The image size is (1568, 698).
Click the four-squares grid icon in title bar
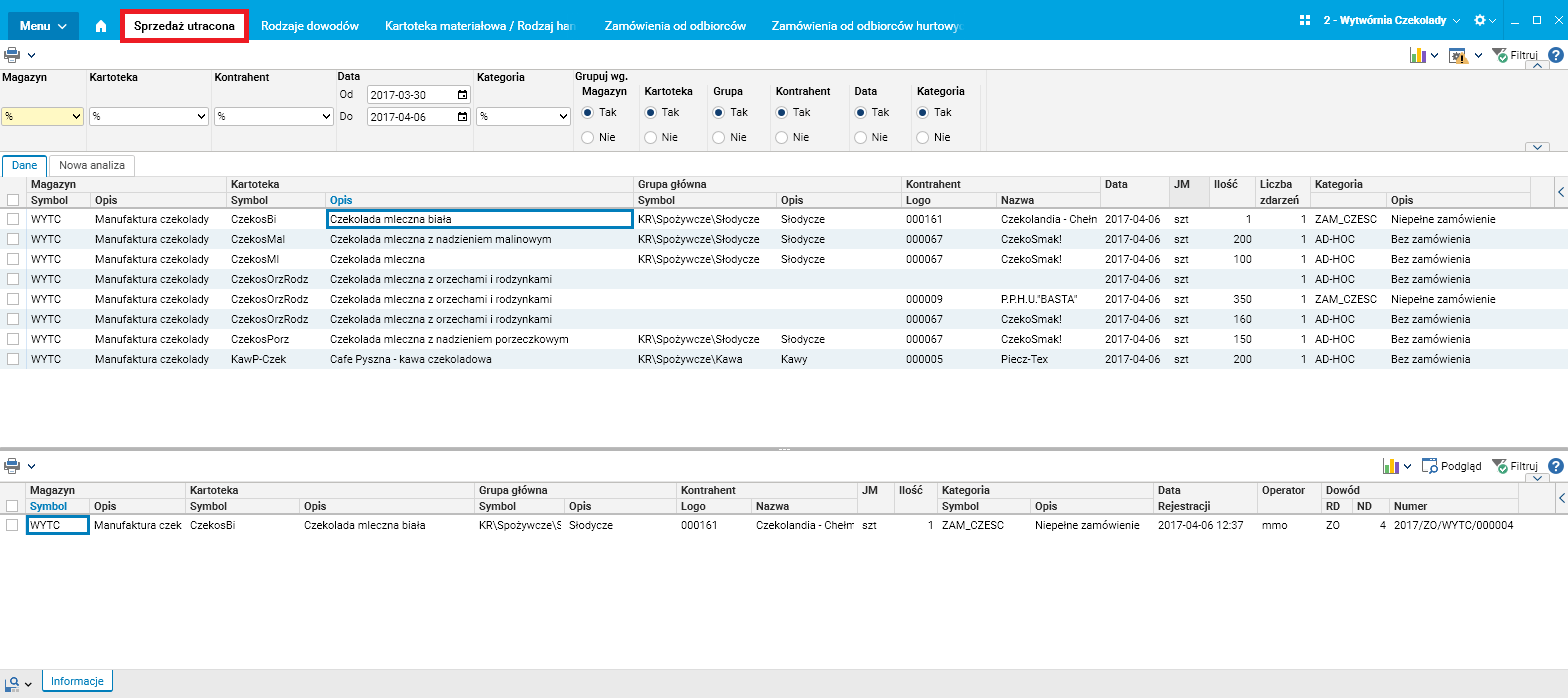coord(1304,20)
